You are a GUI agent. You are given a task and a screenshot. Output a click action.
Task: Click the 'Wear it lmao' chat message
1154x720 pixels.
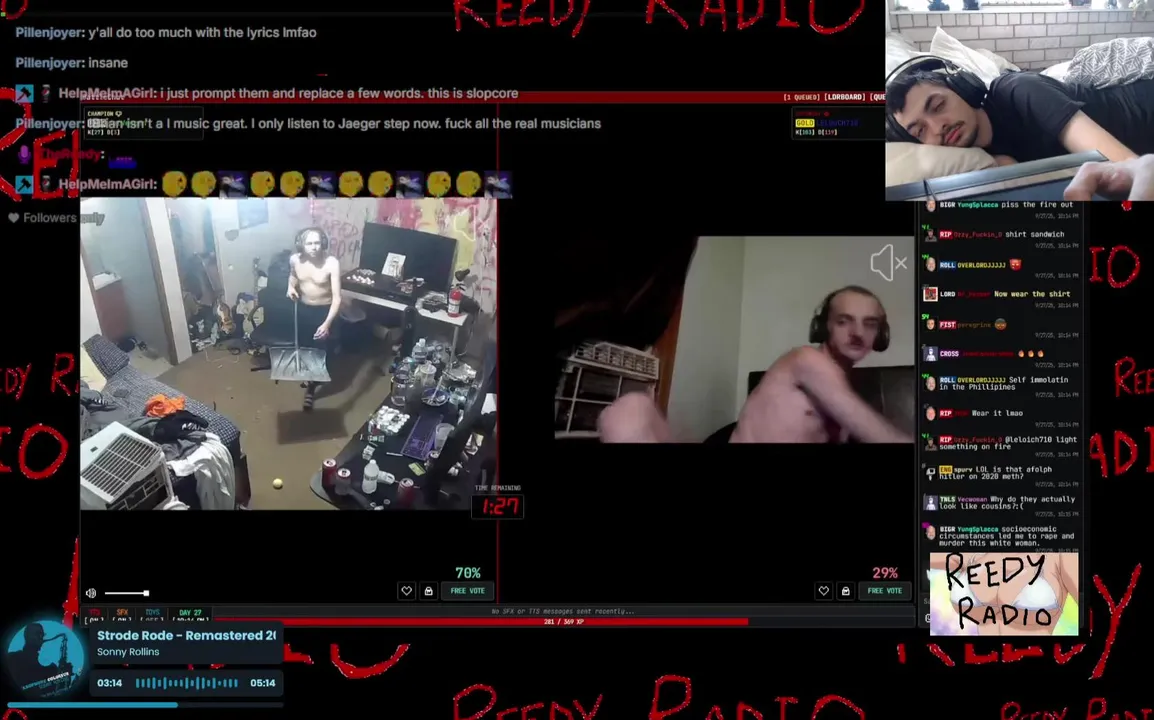pyautogui.click(x=997, y=413)
